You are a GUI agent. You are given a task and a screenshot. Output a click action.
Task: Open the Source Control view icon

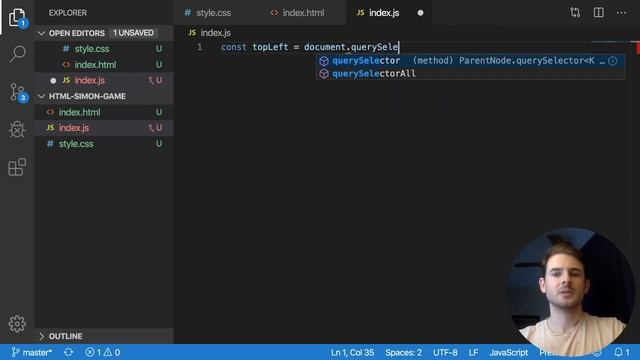click(17, 92)
